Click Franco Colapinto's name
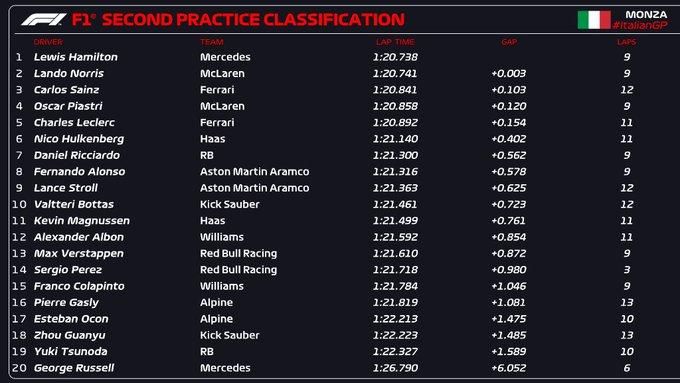Viewport: 680px width, 383px height. coord(79,286)
